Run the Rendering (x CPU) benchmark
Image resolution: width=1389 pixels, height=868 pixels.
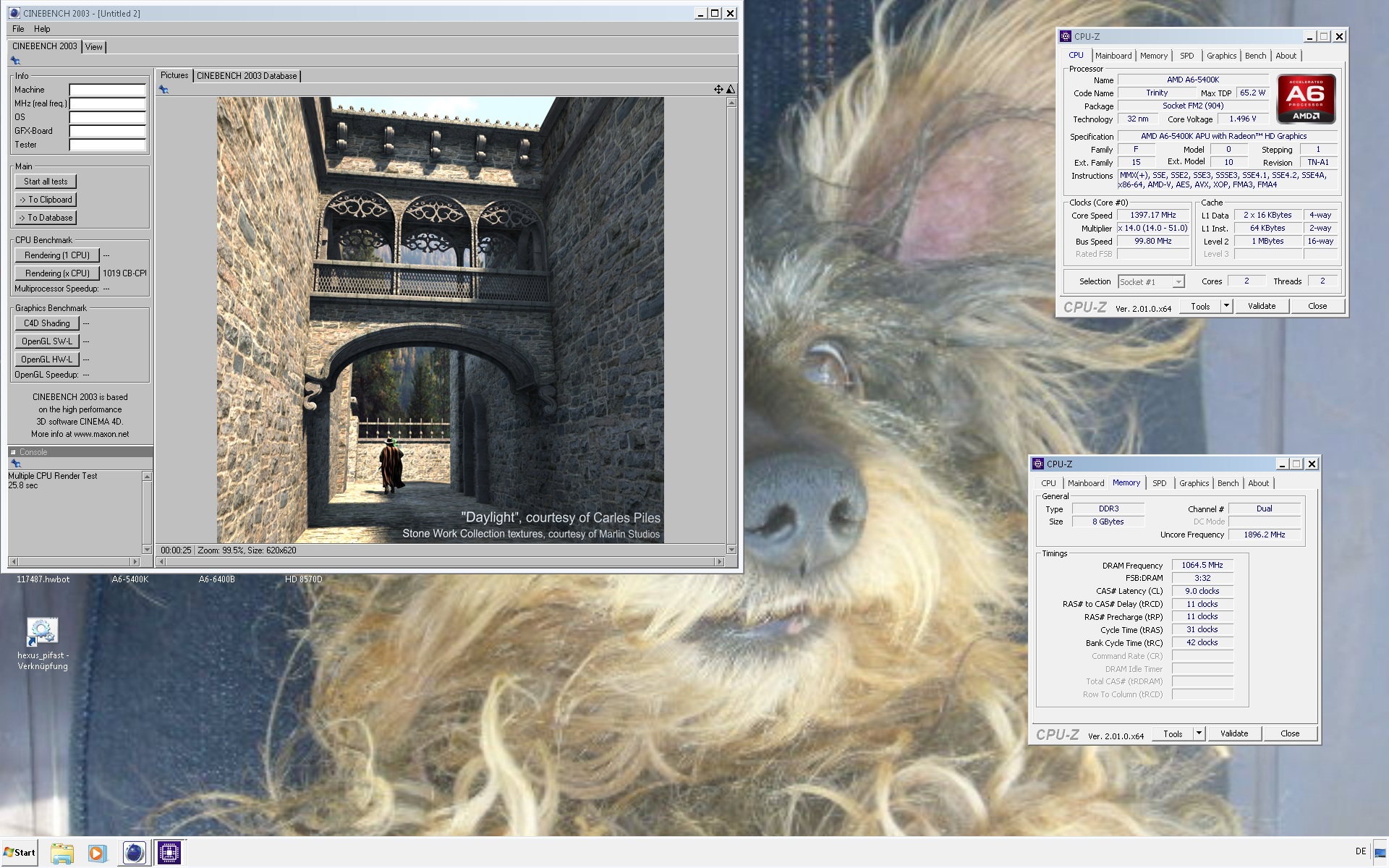[x=57, y=273]
